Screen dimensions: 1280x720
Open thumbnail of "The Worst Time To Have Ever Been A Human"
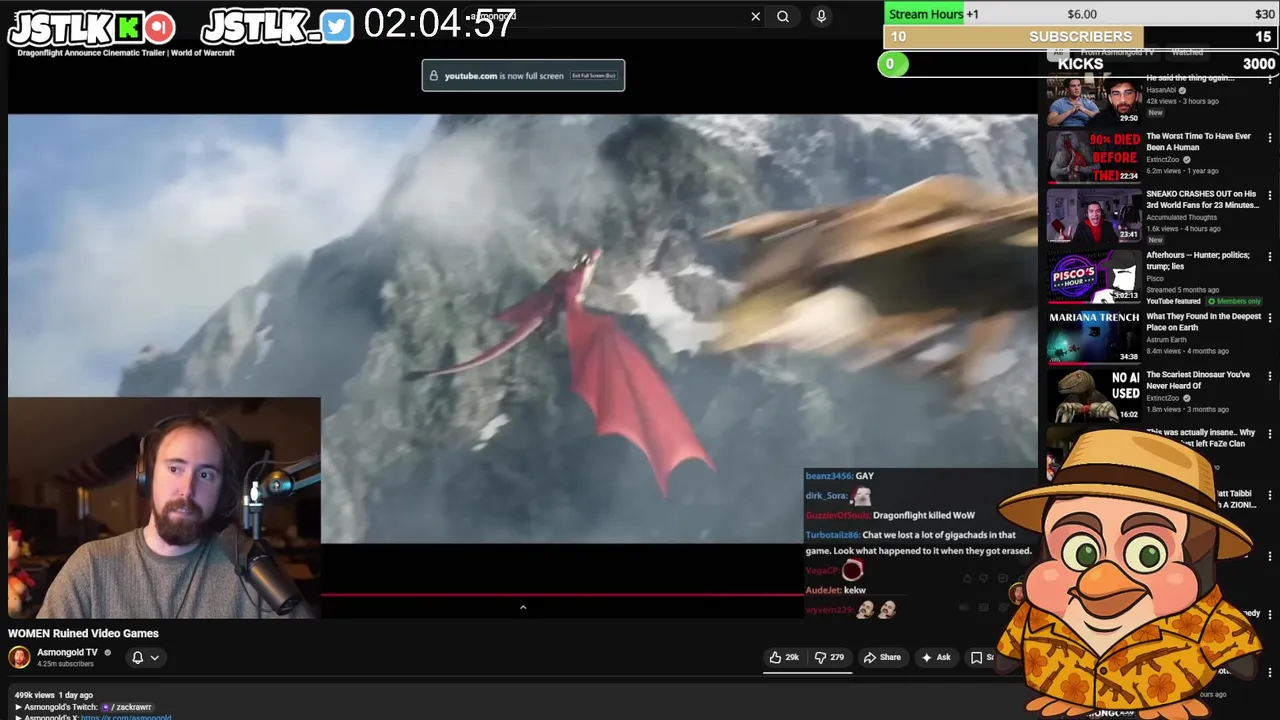[x=1093, y=156]
